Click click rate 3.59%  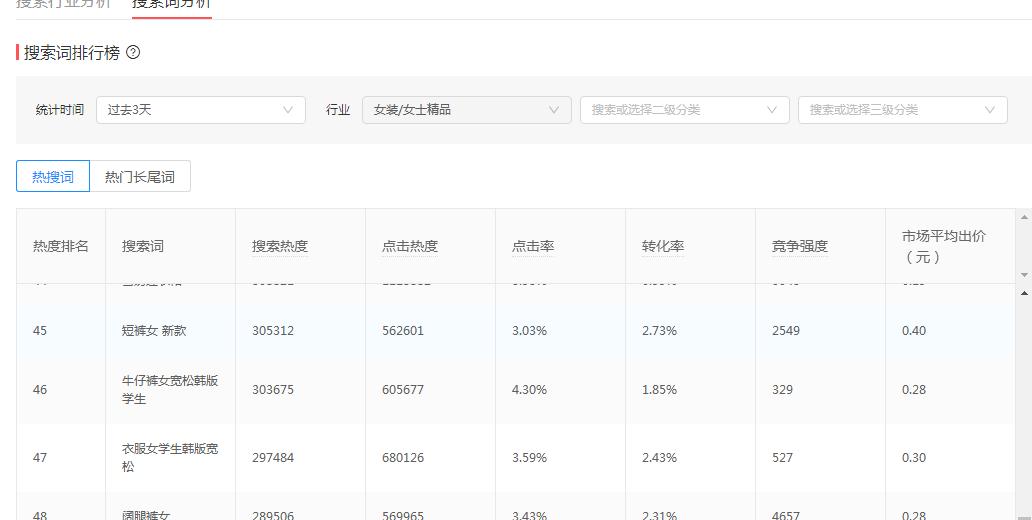point(529,457)
